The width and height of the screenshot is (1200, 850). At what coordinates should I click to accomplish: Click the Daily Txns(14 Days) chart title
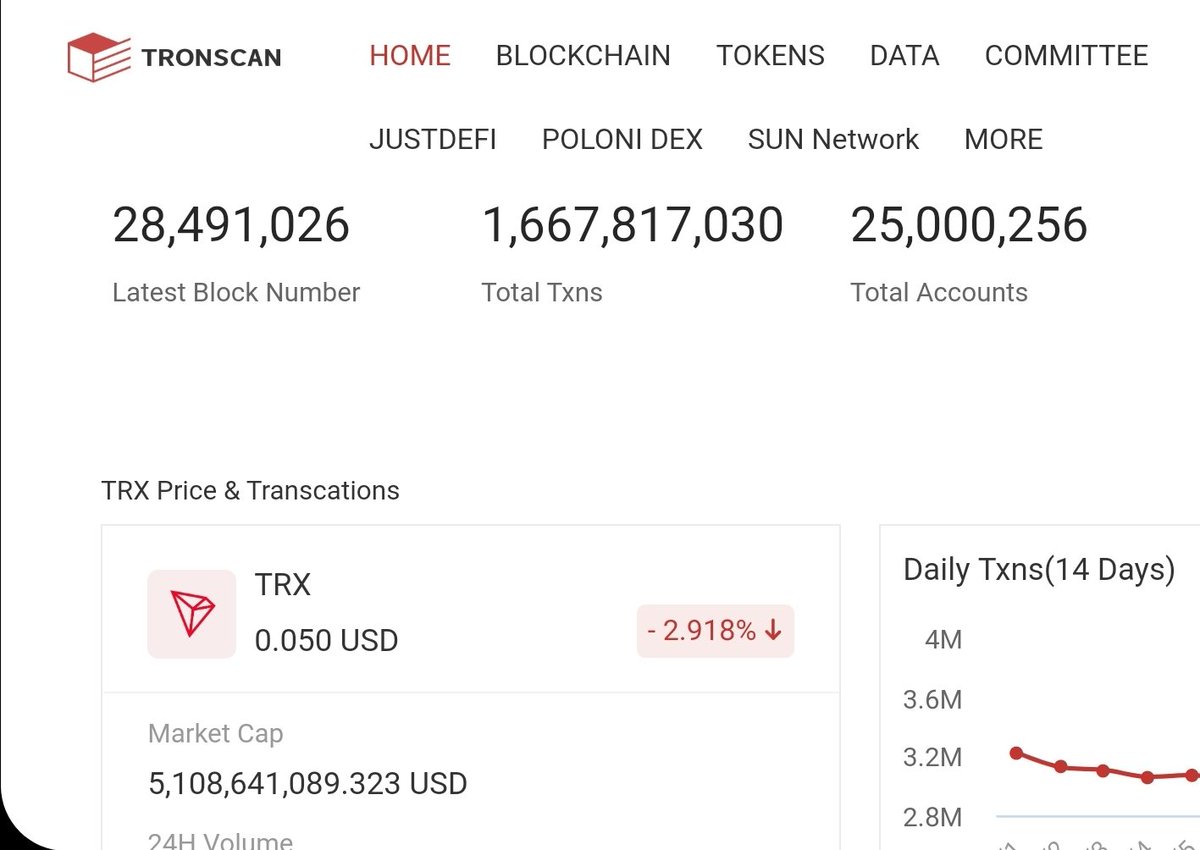point(1039,570)
